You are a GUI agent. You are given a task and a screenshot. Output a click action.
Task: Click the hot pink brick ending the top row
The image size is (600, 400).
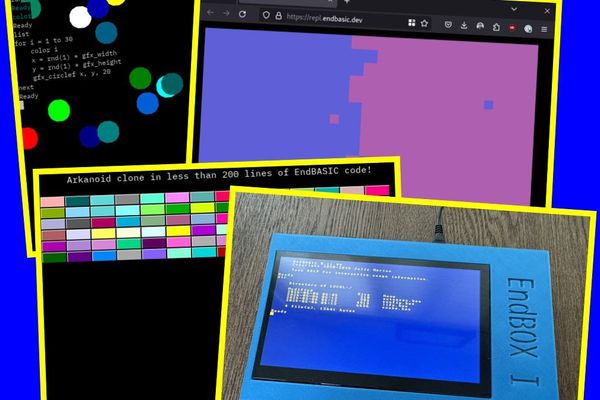pos(377,190)
